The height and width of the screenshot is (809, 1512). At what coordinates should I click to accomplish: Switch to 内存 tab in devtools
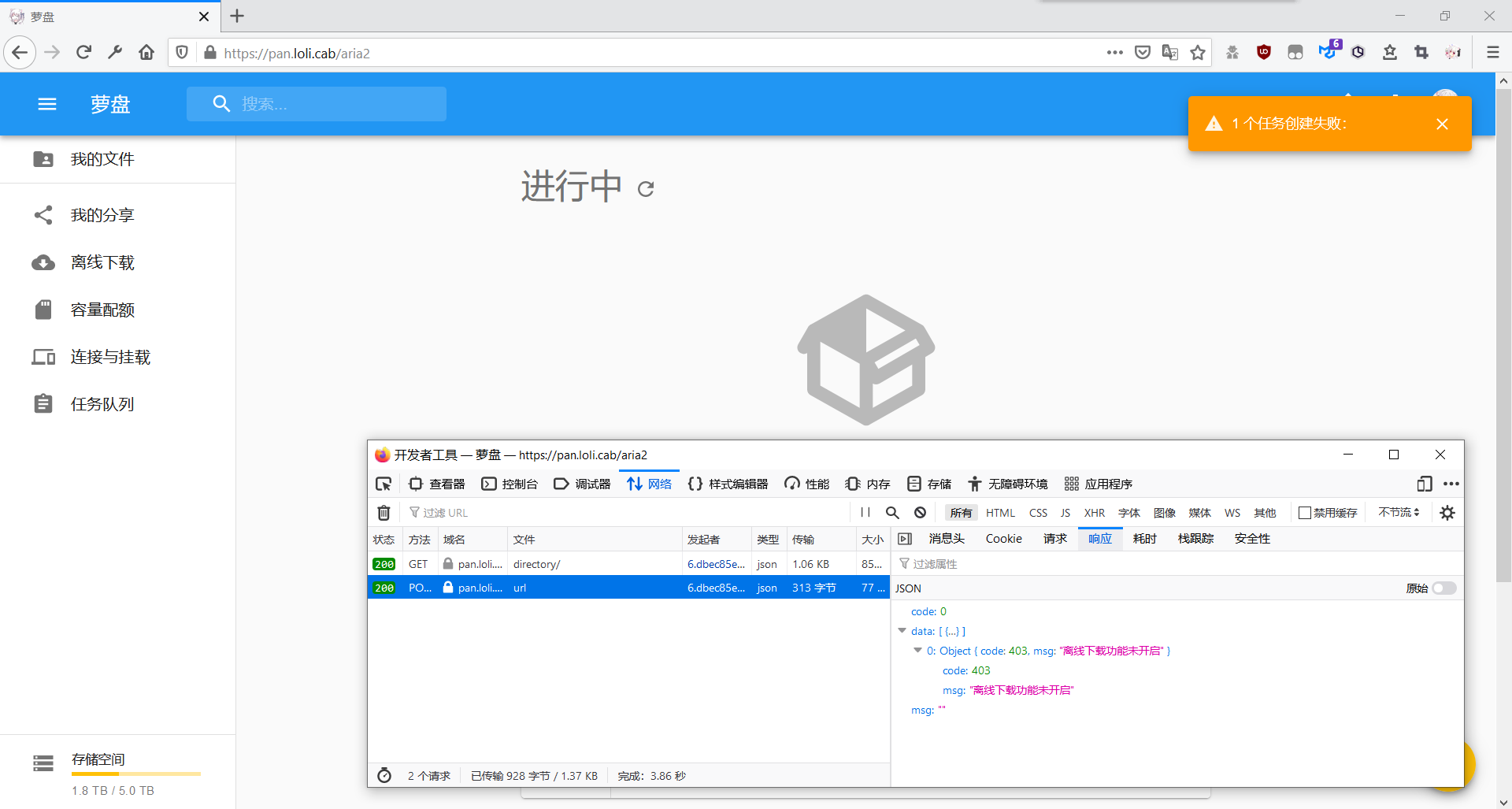pos(868,484)
